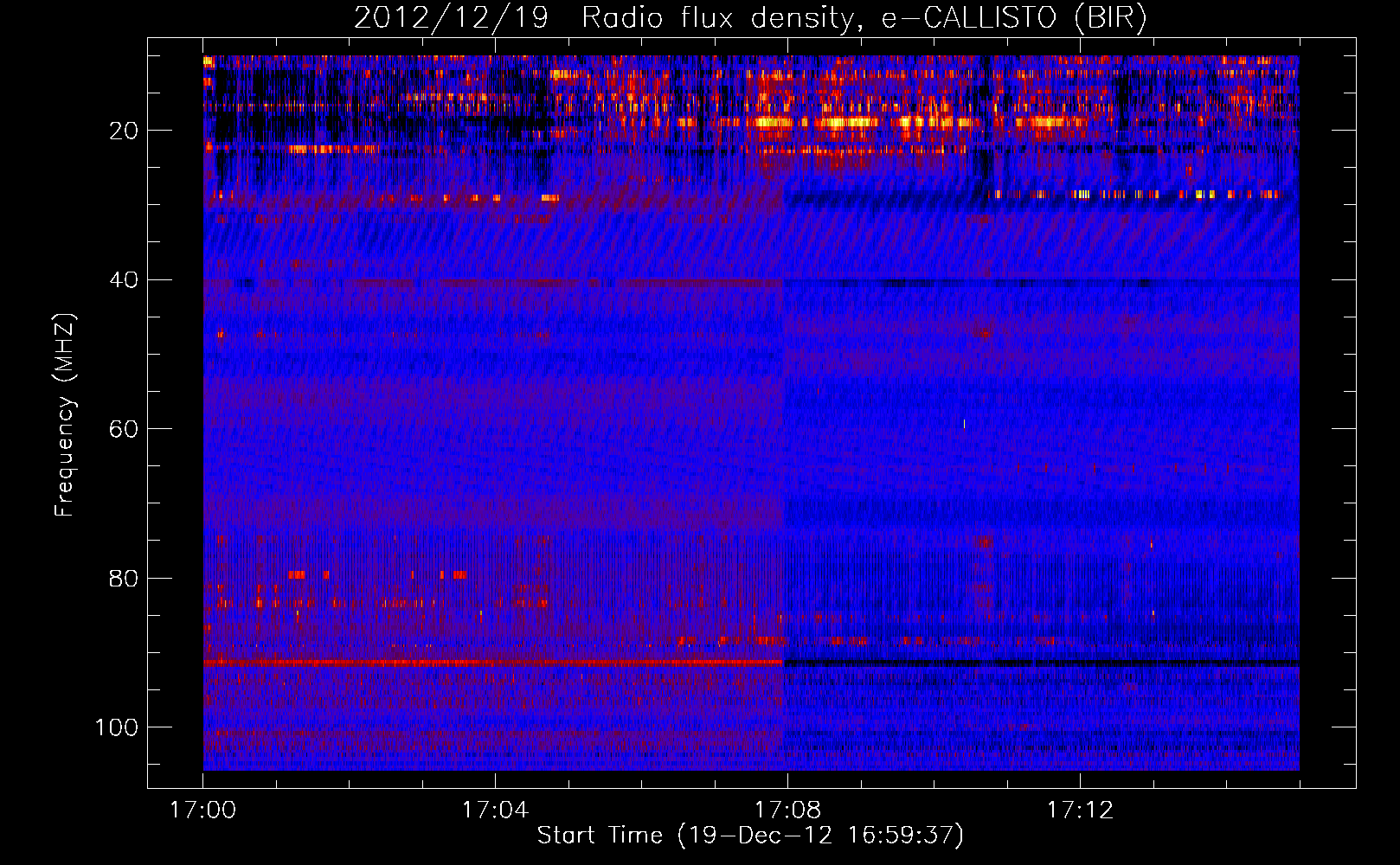
Task: Click the "17:00" time tick label
Action: [x=203, y=811]
